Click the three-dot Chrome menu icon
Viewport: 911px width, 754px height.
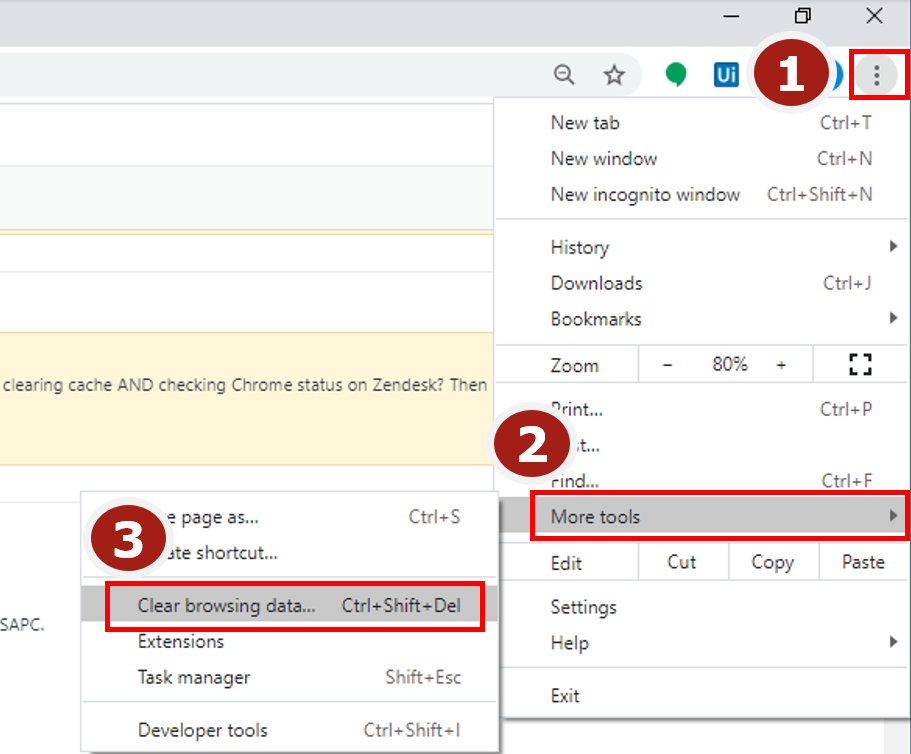[x=877, y=75]
